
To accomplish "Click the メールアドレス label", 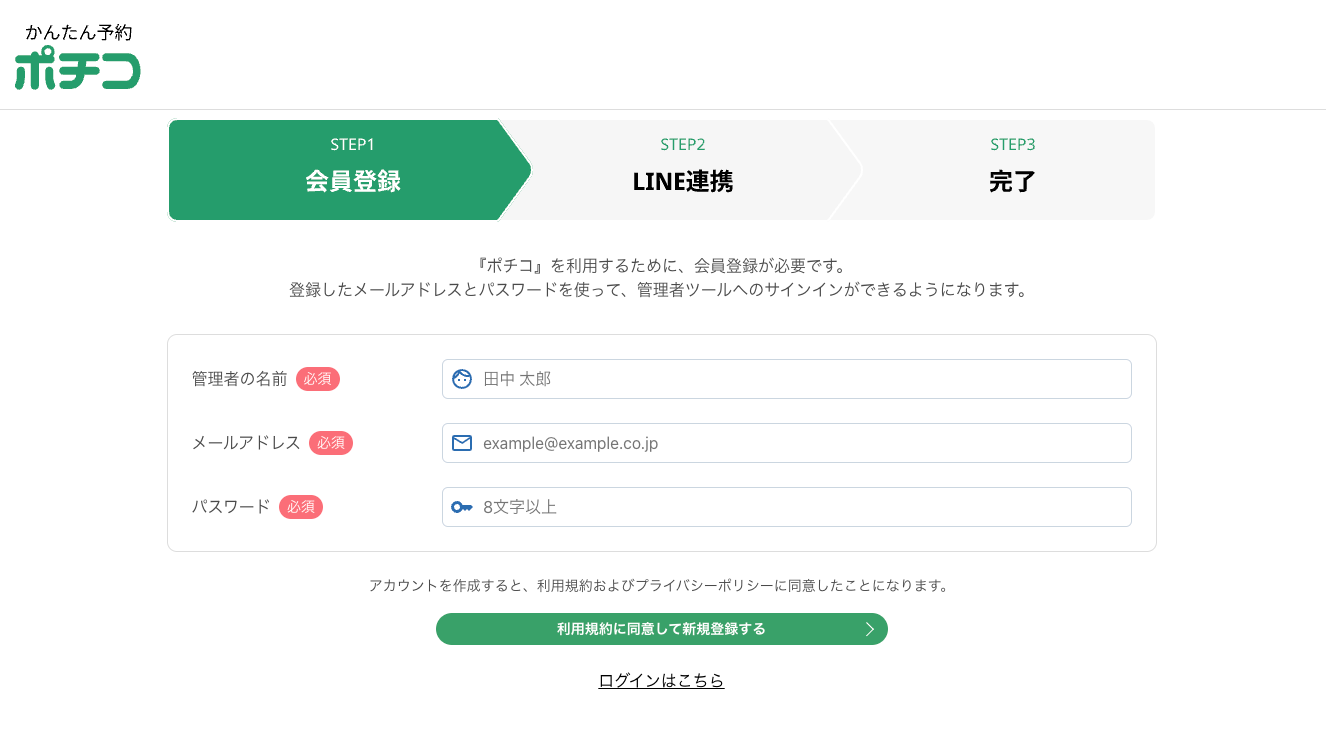I will tap(246, 443).
